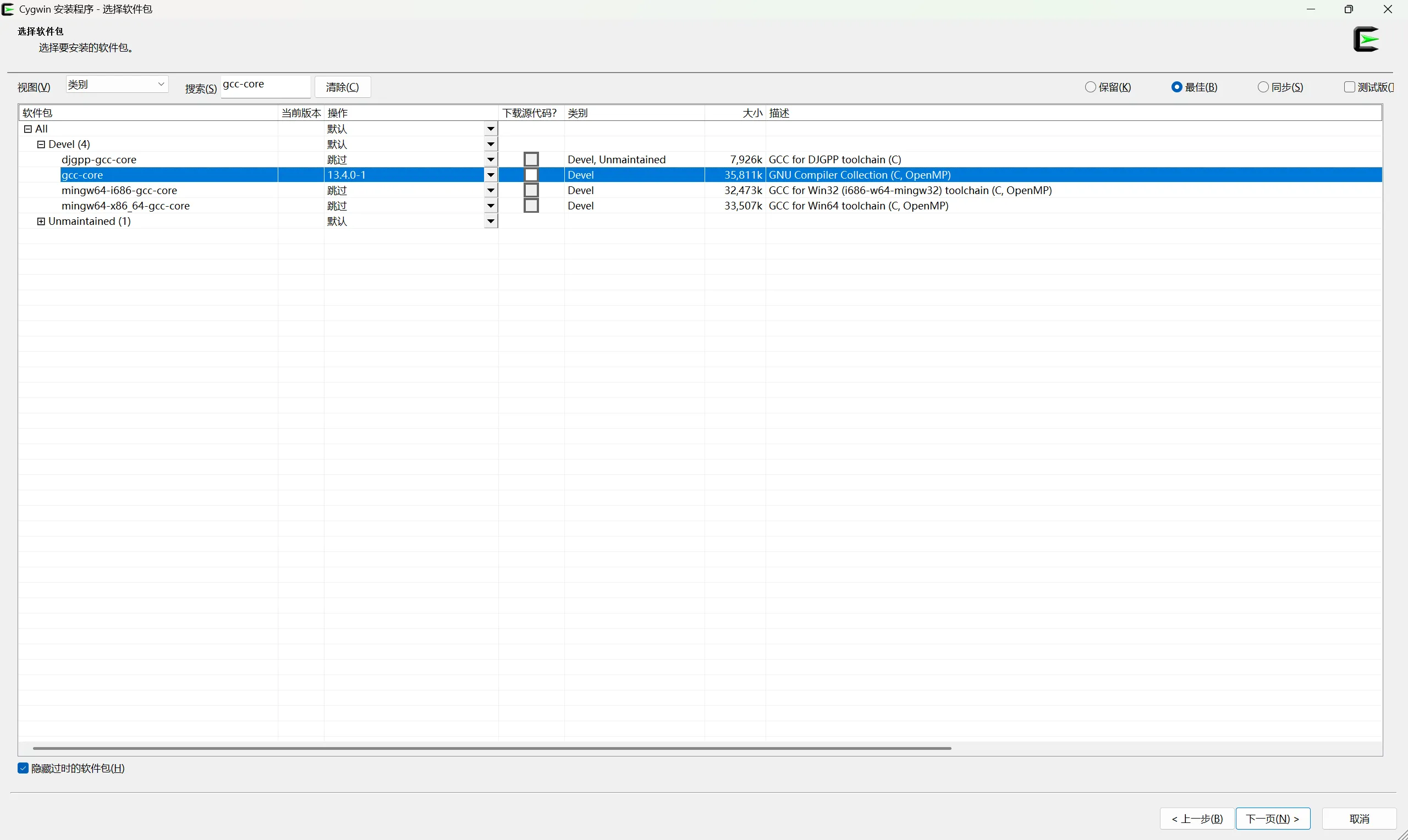Click the Cygwin logo icon at top right
Screen dimensions: 1408x840
[x=1366, y=40]
